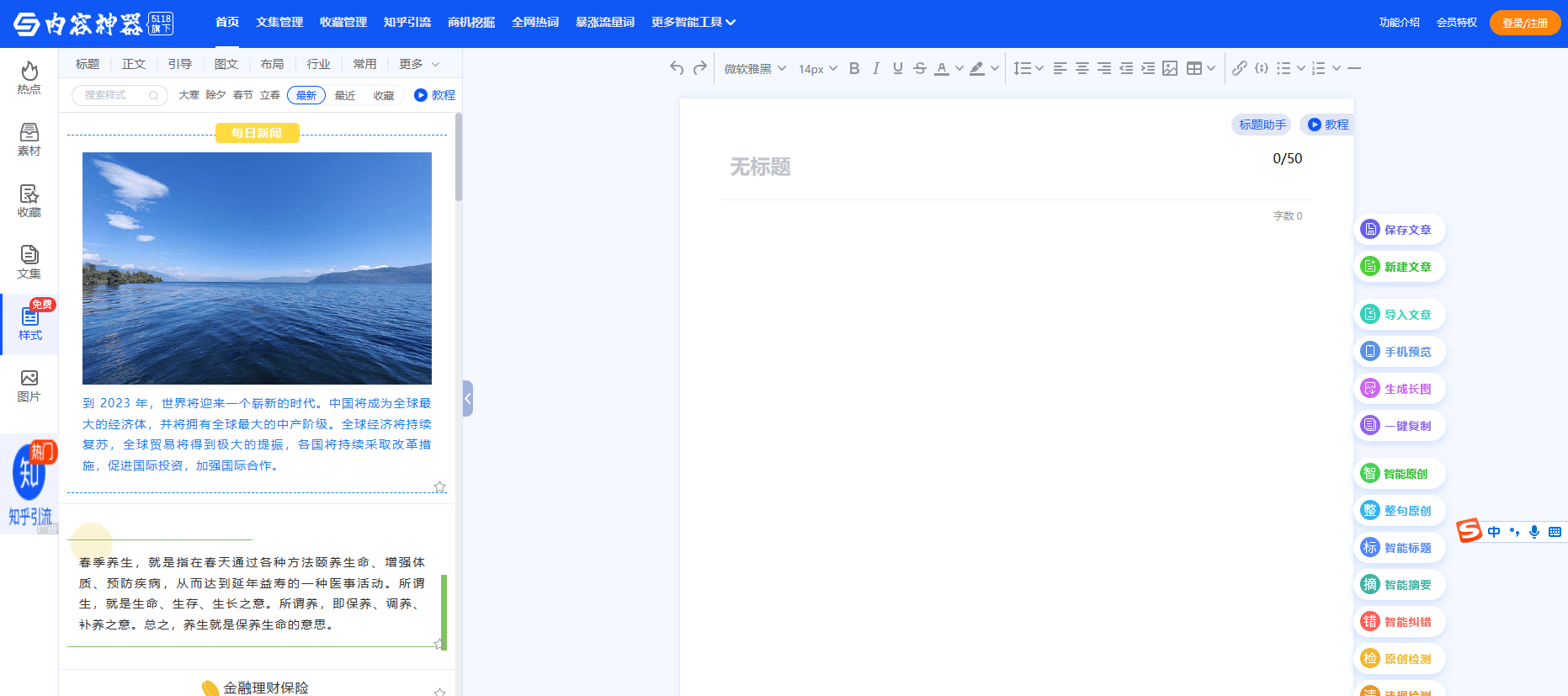Image resolution: width=1568 pixels, height=696 pixels.
Task: Toggle bold formatting
Action: point(854,68)
